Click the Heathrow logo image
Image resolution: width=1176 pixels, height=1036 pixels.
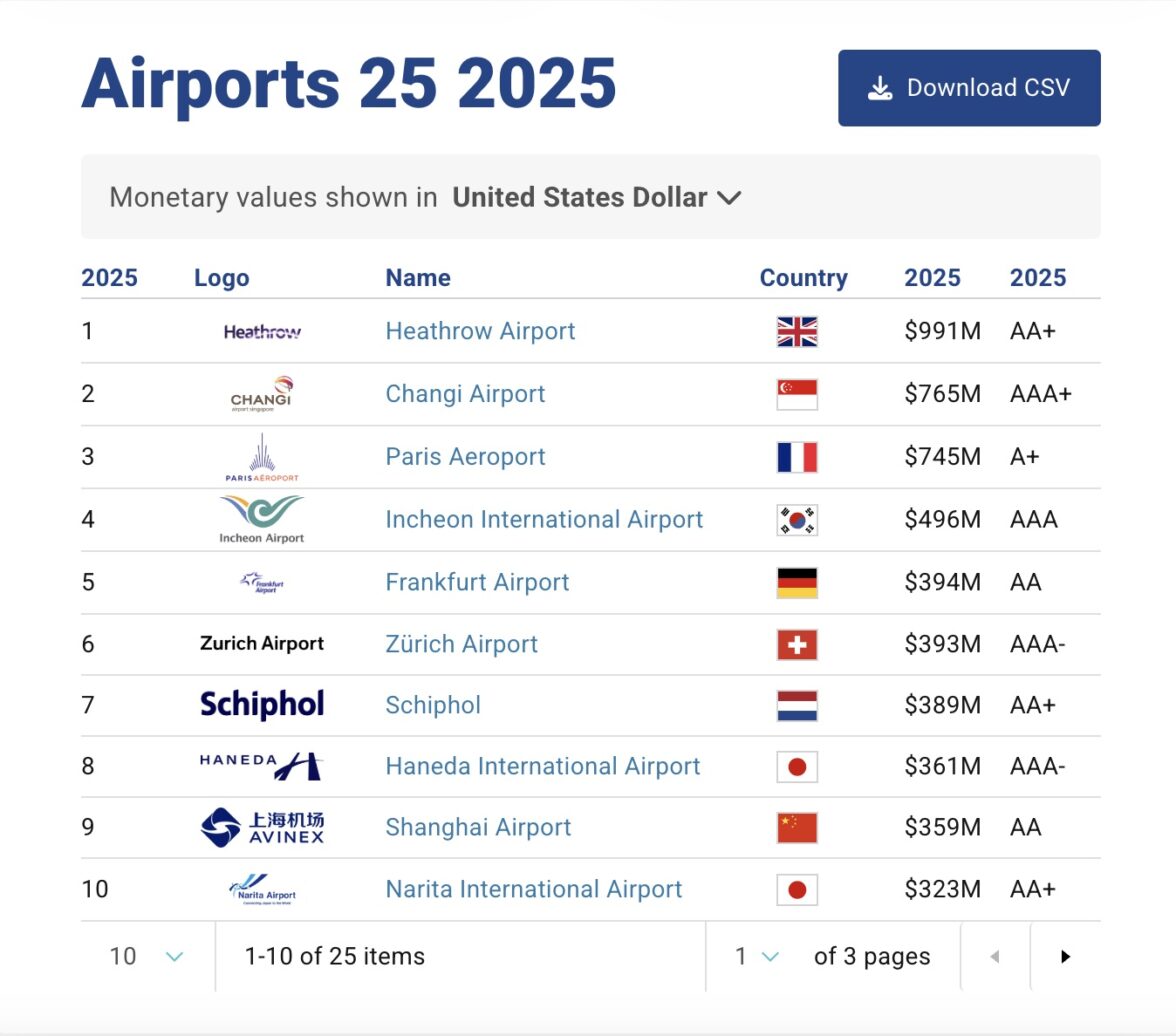(x=262, y=332)
